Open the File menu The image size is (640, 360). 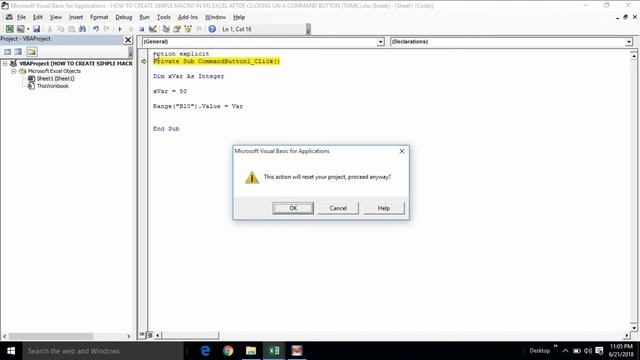click(21, 17)
